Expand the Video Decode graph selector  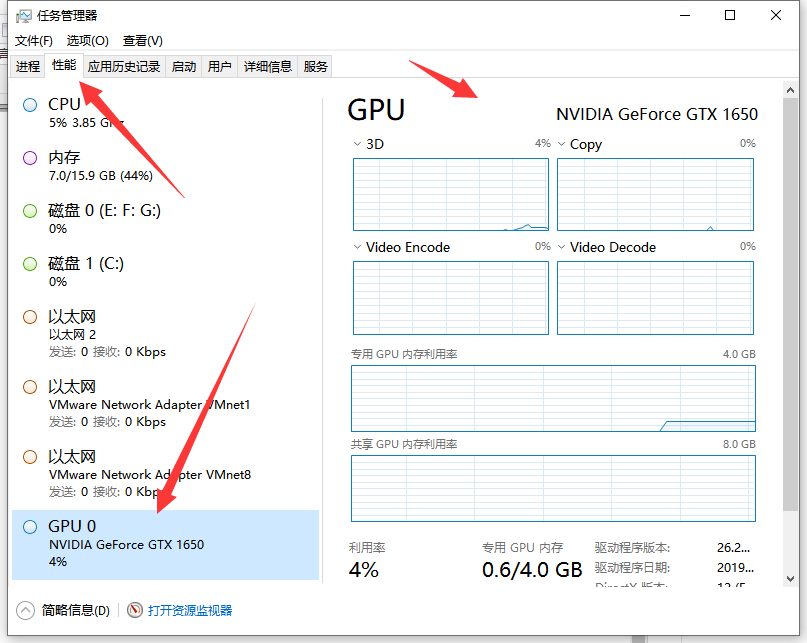tap(562, 247)
